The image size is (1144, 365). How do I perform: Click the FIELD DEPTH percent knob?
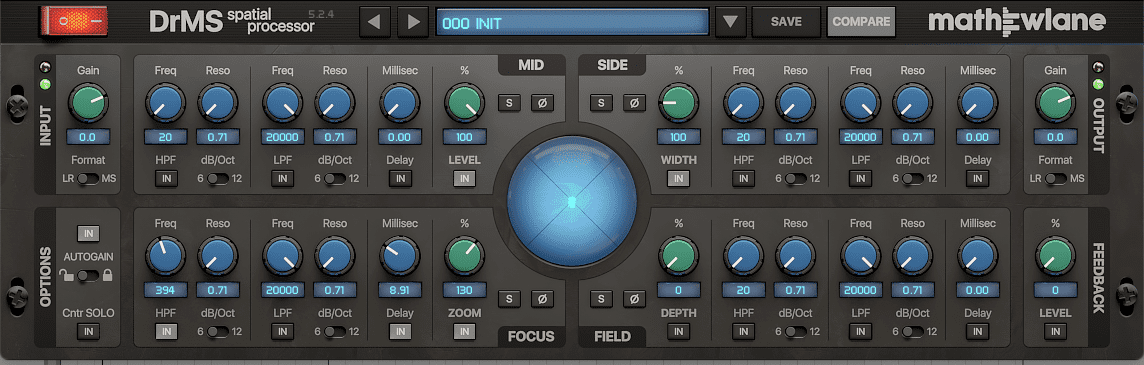pos(678,256)
